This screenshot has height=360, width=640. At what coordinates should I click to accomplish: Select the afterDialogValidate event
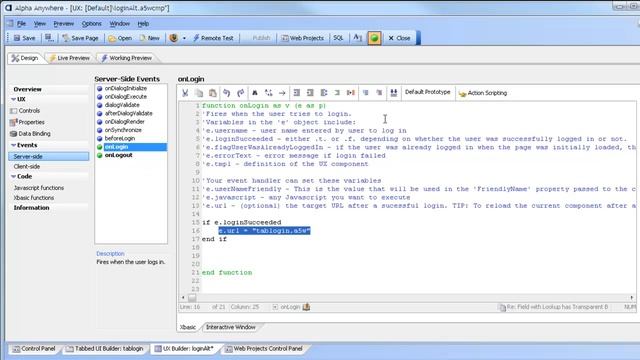tap(129, 113)
